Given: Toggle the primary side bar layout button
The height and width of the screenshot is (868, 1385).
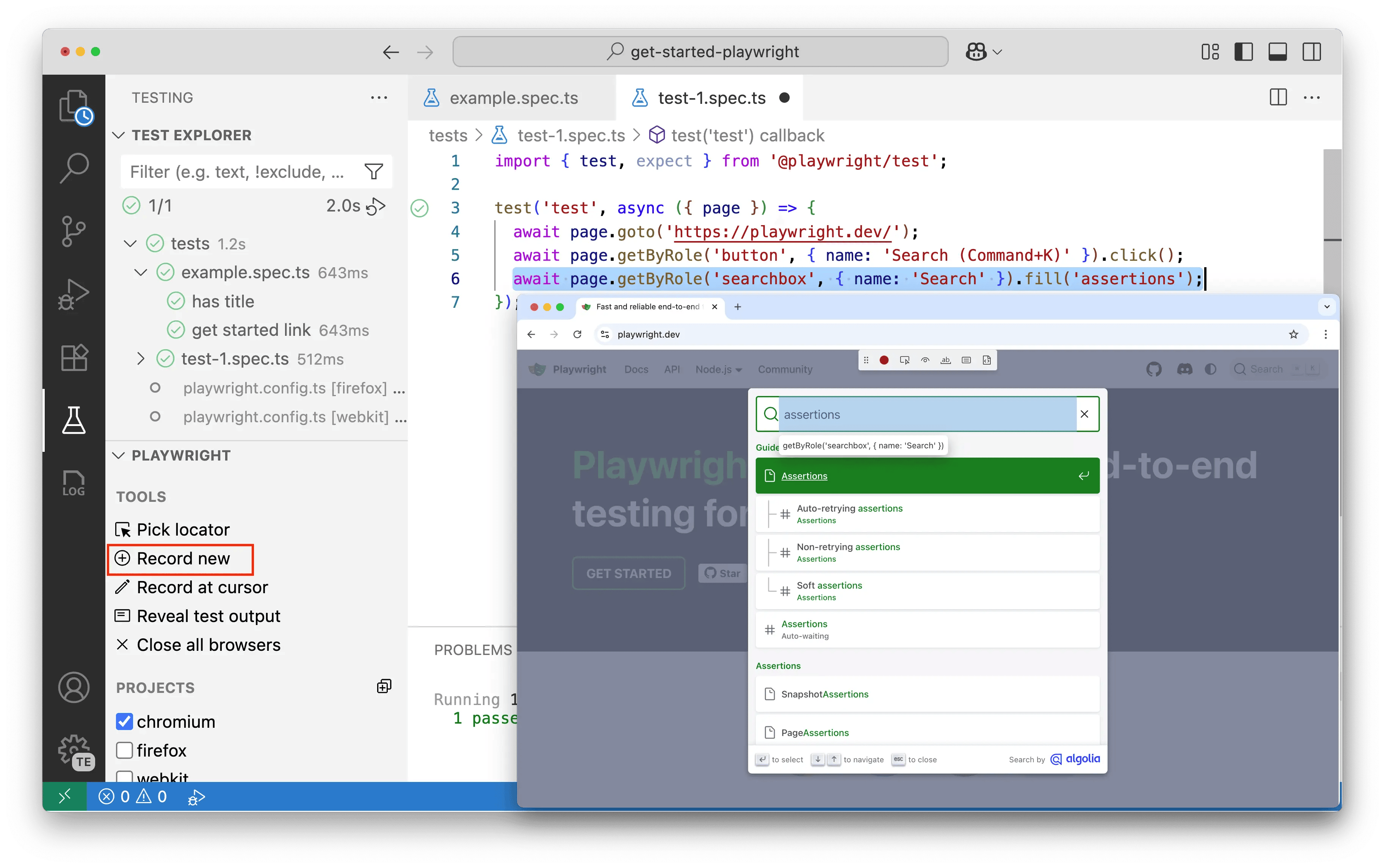Looking at the screenshot, I should tap(1243, 52).
